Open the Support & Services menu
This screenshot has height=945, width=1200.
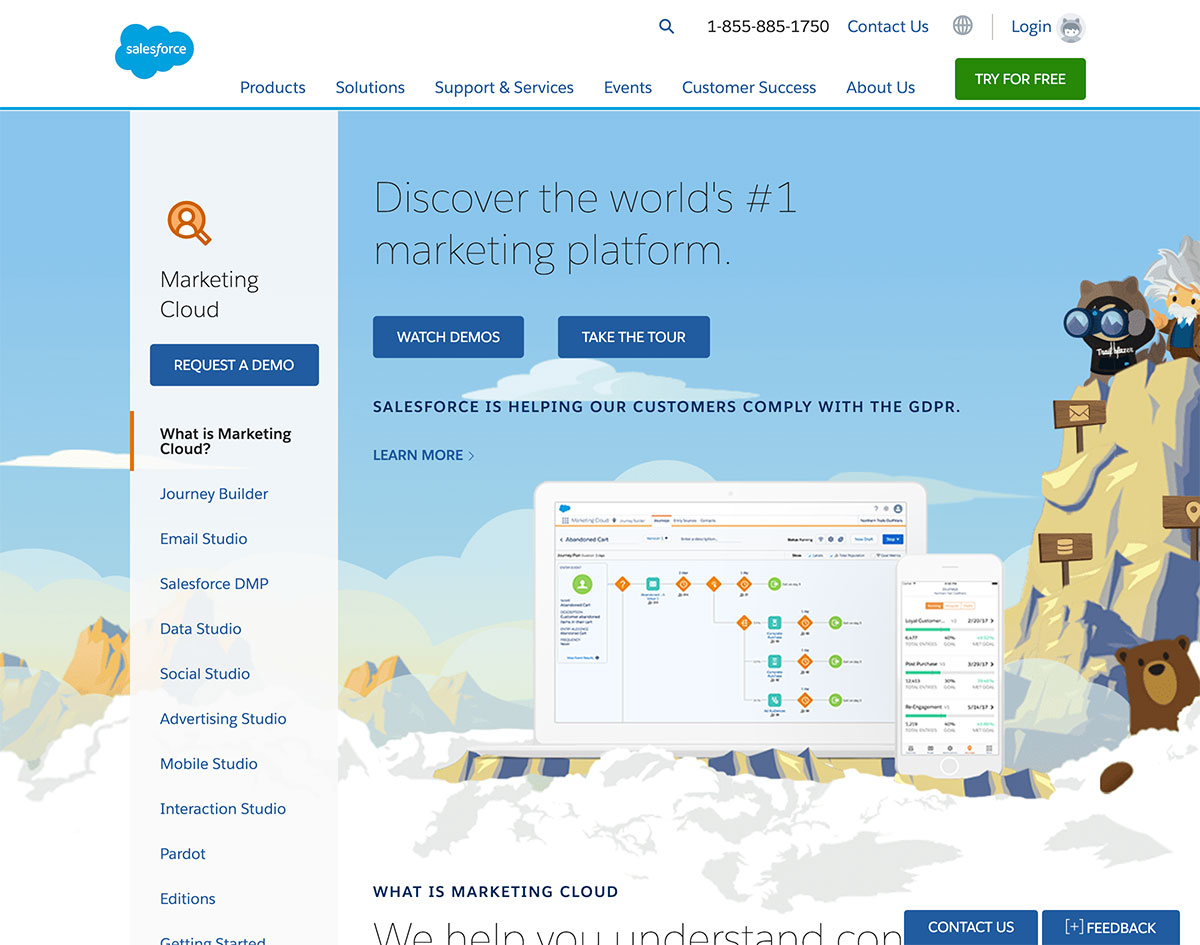[504, 87]
